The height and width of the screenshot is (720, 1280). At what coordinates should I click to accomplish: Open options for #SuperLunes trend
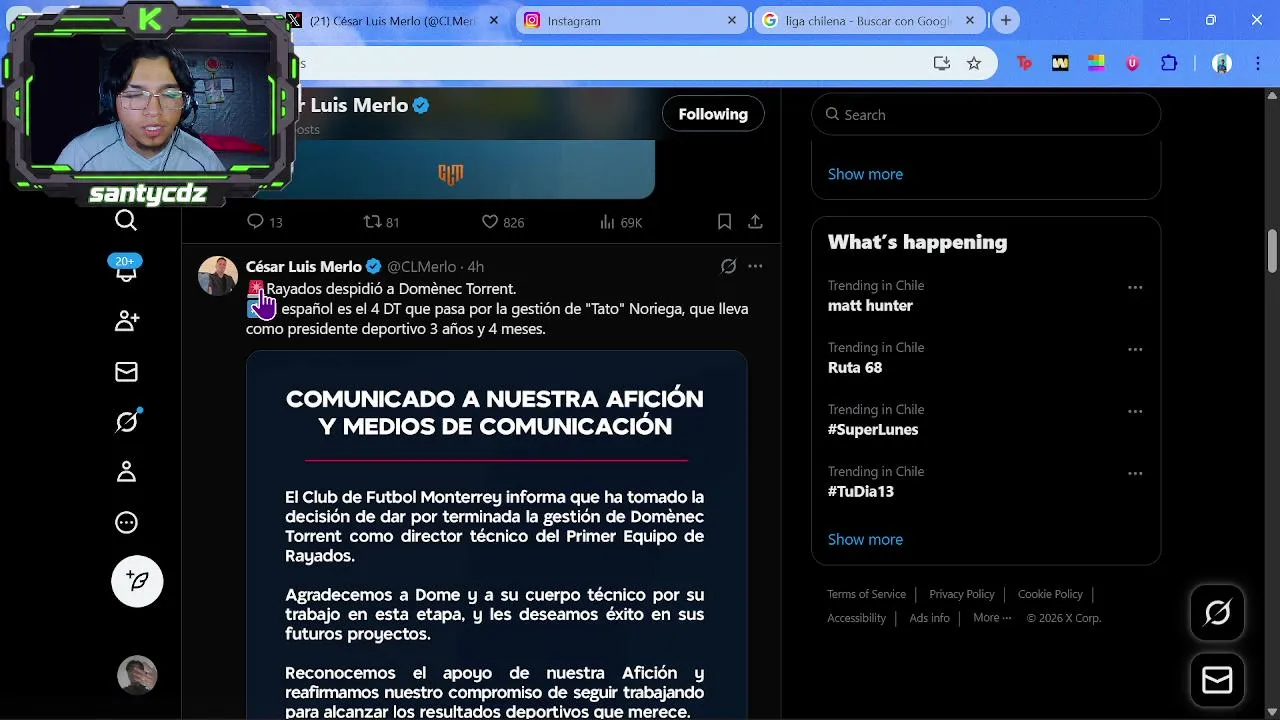[1135, 411]
